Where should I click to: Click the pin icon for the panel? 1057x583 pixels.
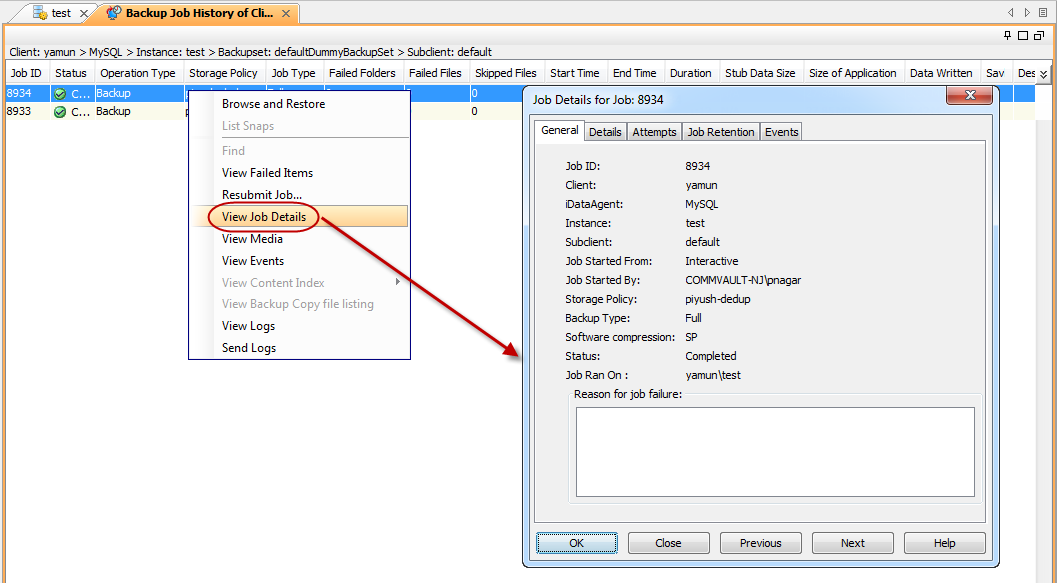tap(1008, 36)
